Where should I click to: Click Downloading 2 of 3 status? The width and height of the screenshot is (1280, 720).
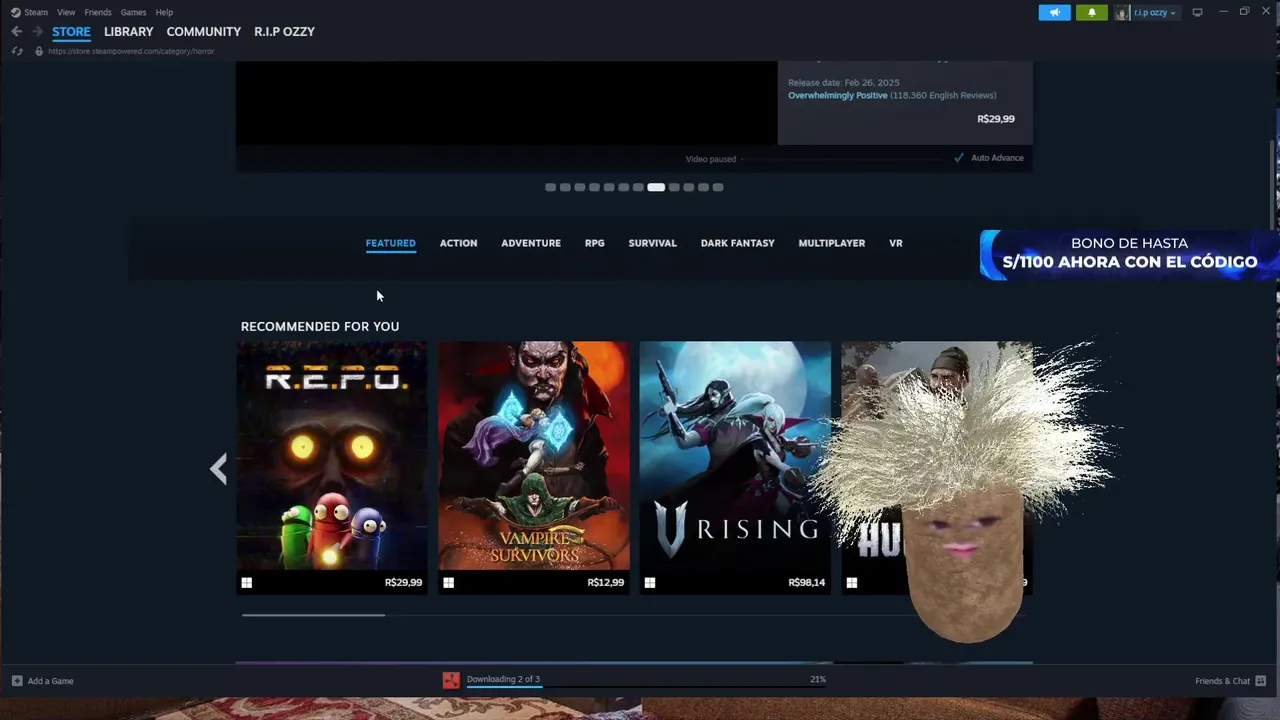coord(503,679)
